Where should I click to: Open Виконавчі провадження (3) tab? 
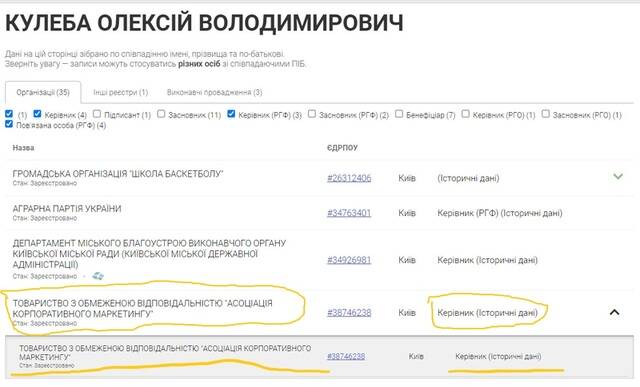click(214, 93)
